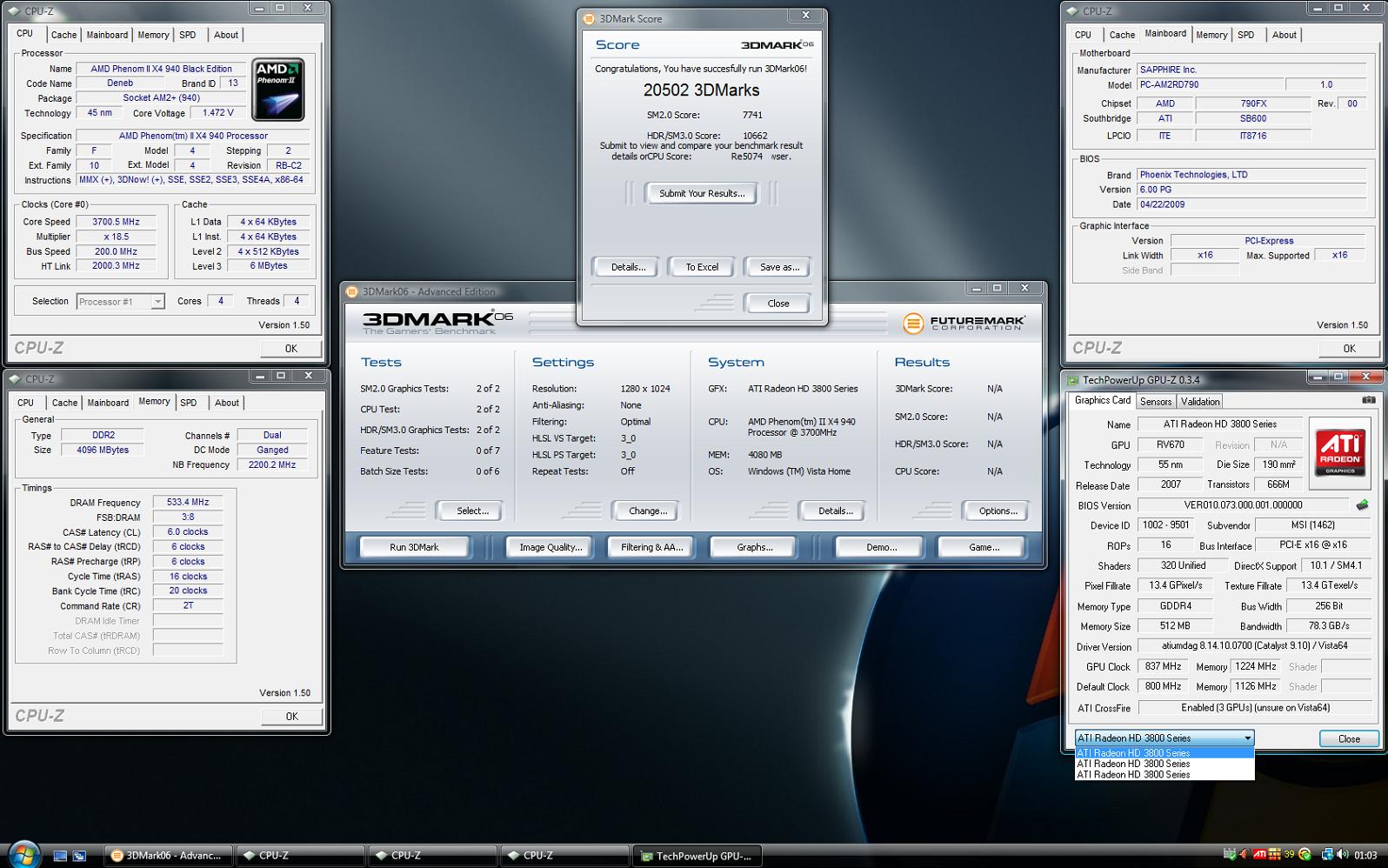Click the volume speaker tray icon

(x=1343, y=855)
